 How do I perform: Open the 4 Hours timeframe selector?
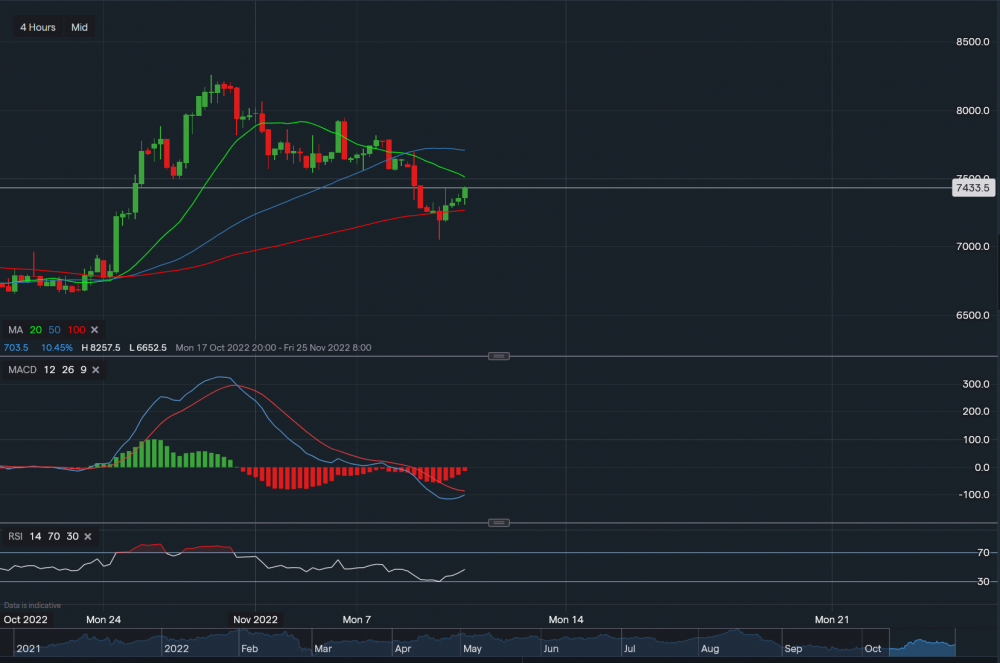tap(38, 27)
